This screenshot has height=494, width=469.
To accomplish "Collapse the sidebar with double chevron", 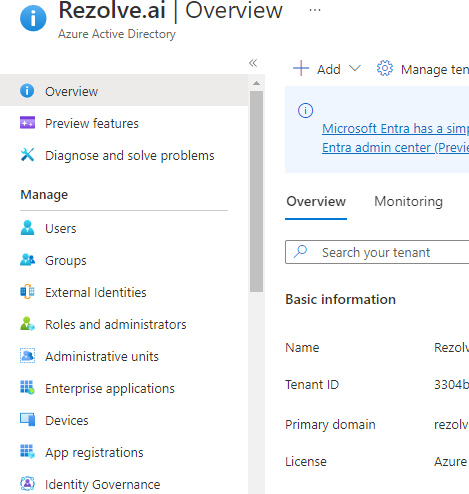I will [x=253, y=63].
